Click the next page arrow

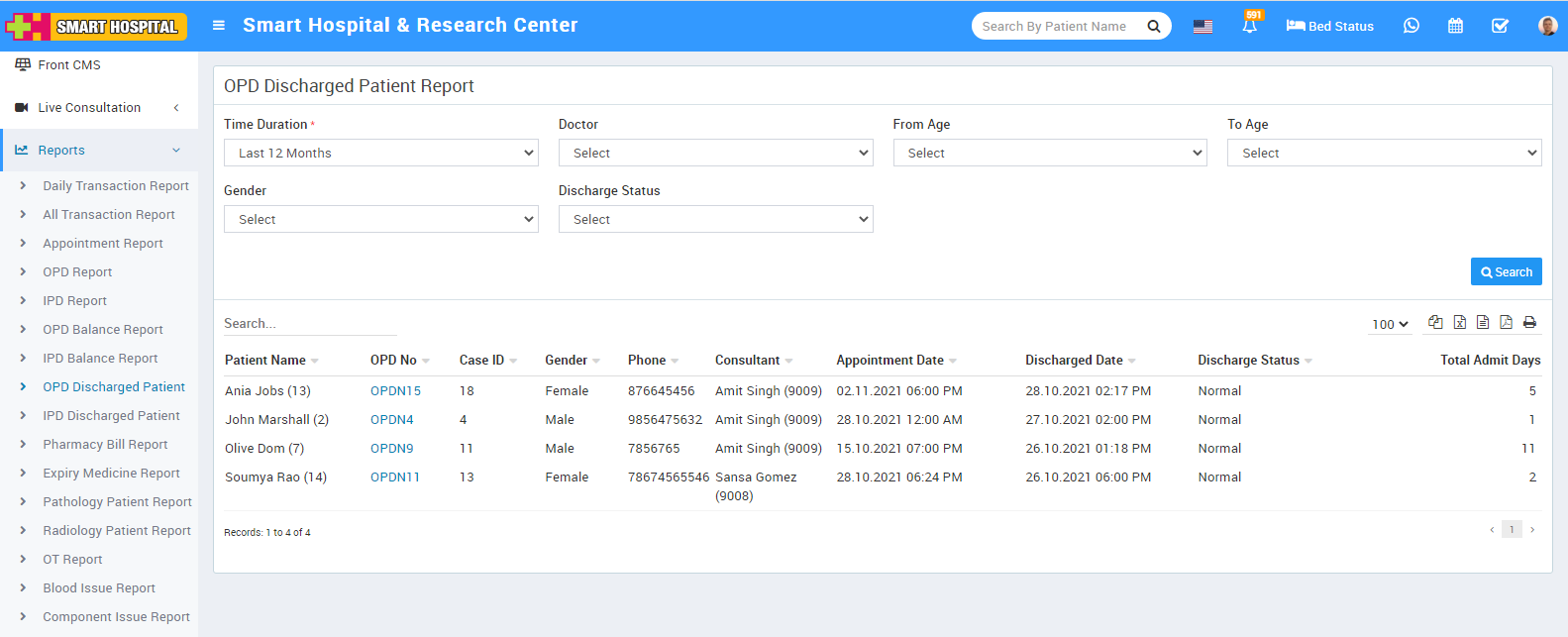tap(1532, 530)
